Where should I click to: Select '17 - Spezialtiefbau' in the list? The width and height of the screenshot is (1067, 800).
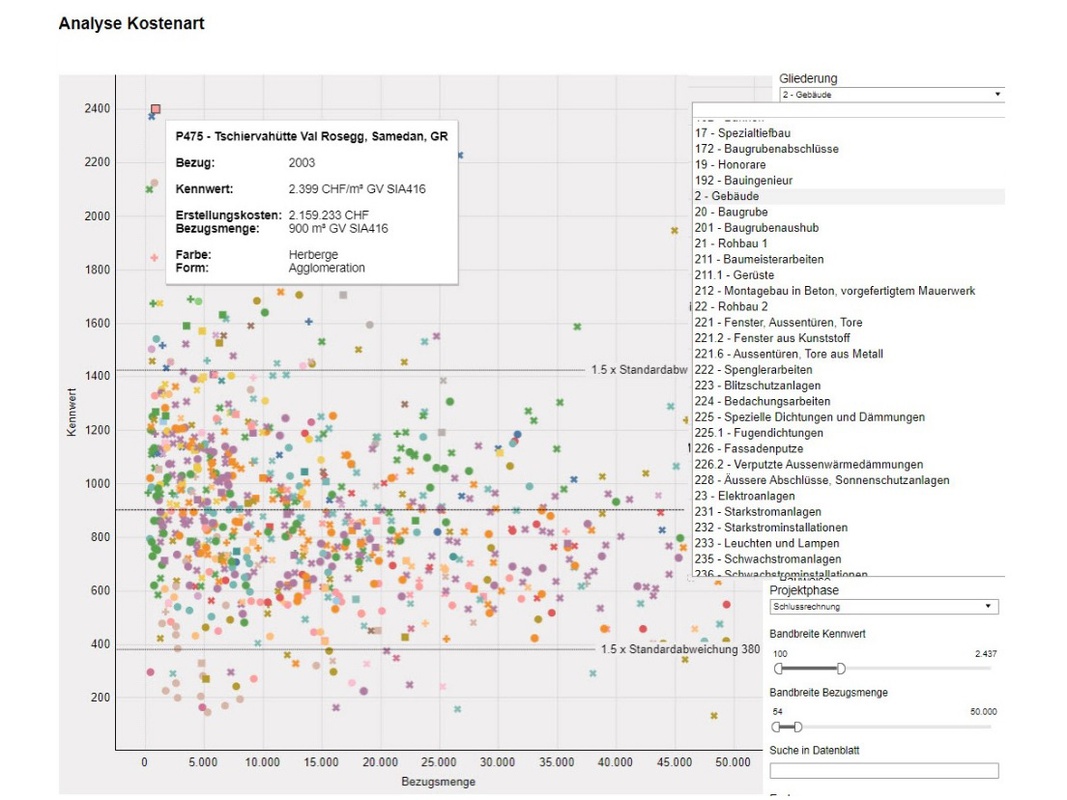[x=848, y=133]
